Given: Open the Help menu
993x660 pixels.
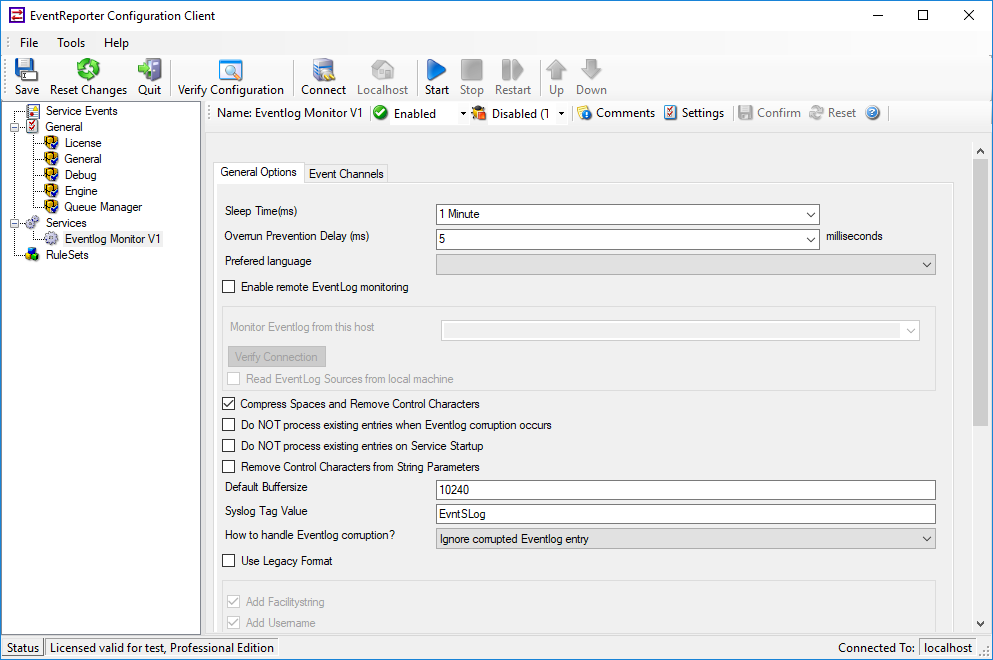Looking at the screenshot, I should (117, 42).
